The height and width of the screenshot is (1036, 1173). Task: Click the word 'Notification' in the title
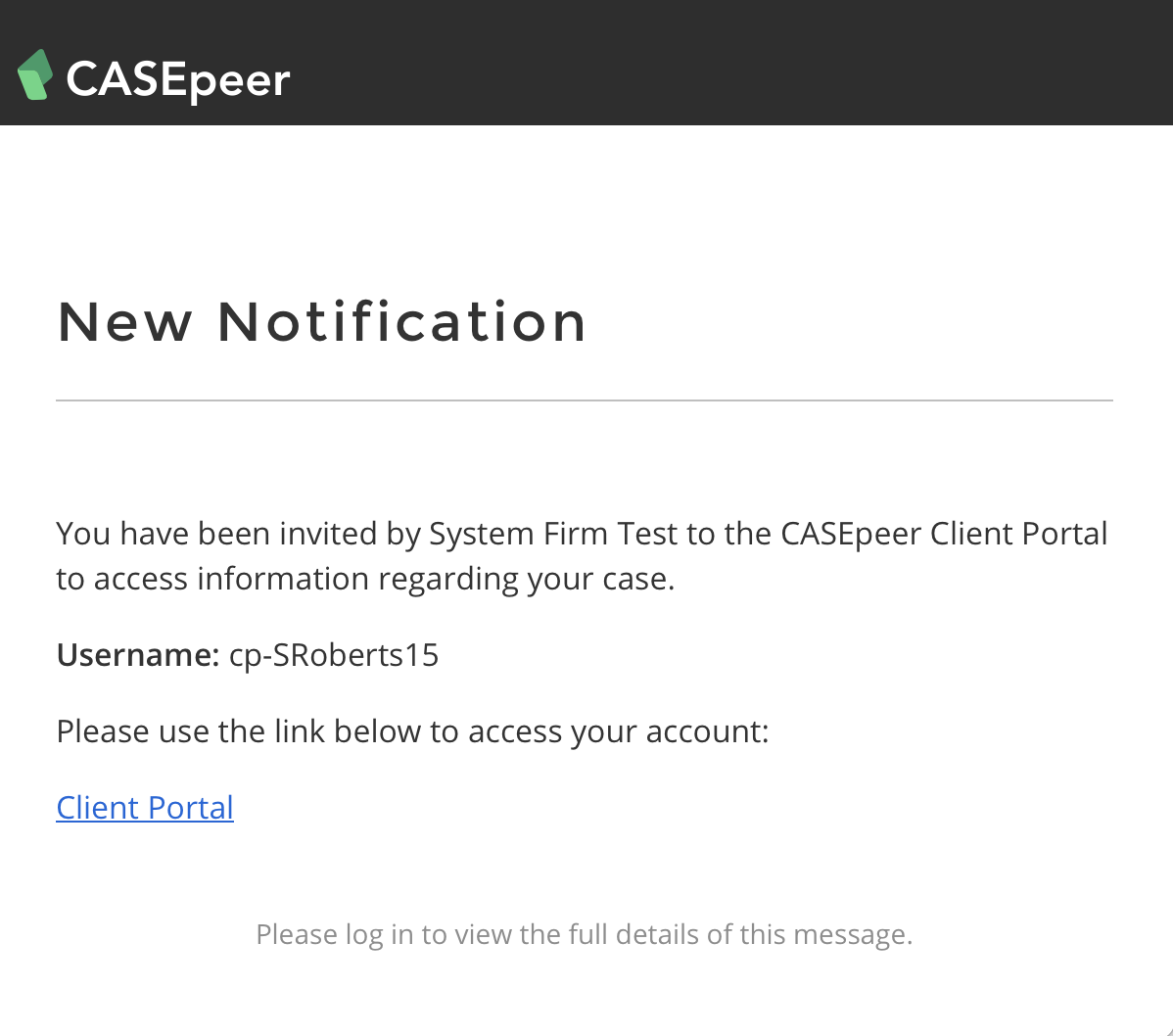pyautogui.click(x=401, y=322)
